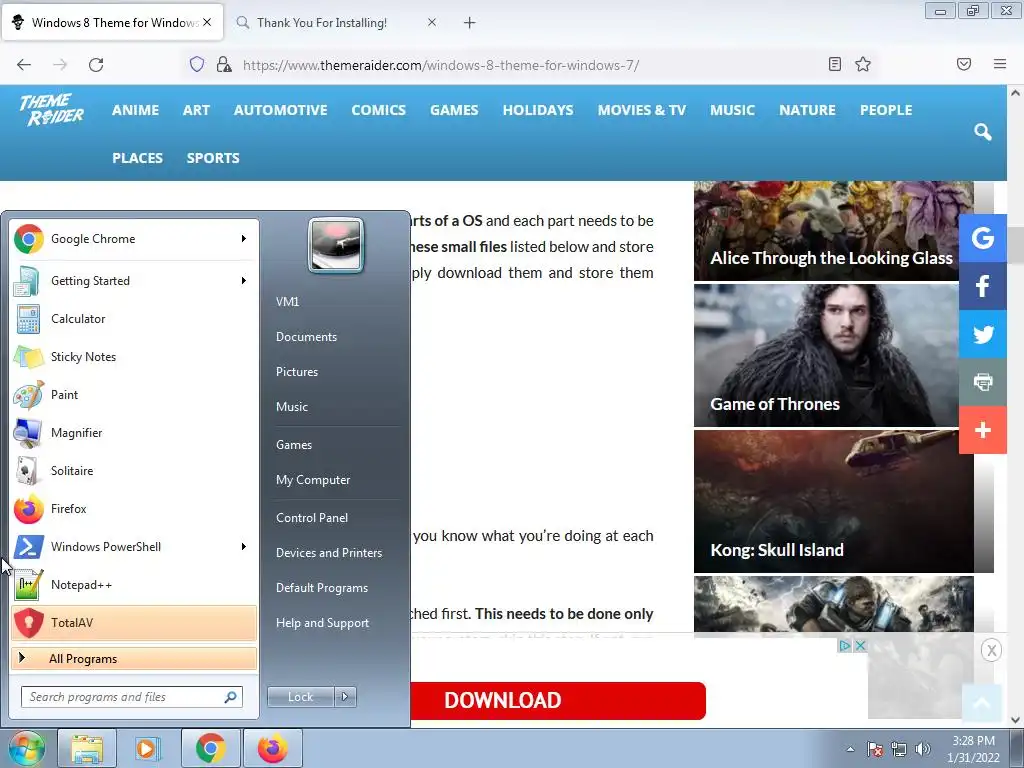
Task: Open shutdown options arrow beside Lock
Action: tap(345, 697)
